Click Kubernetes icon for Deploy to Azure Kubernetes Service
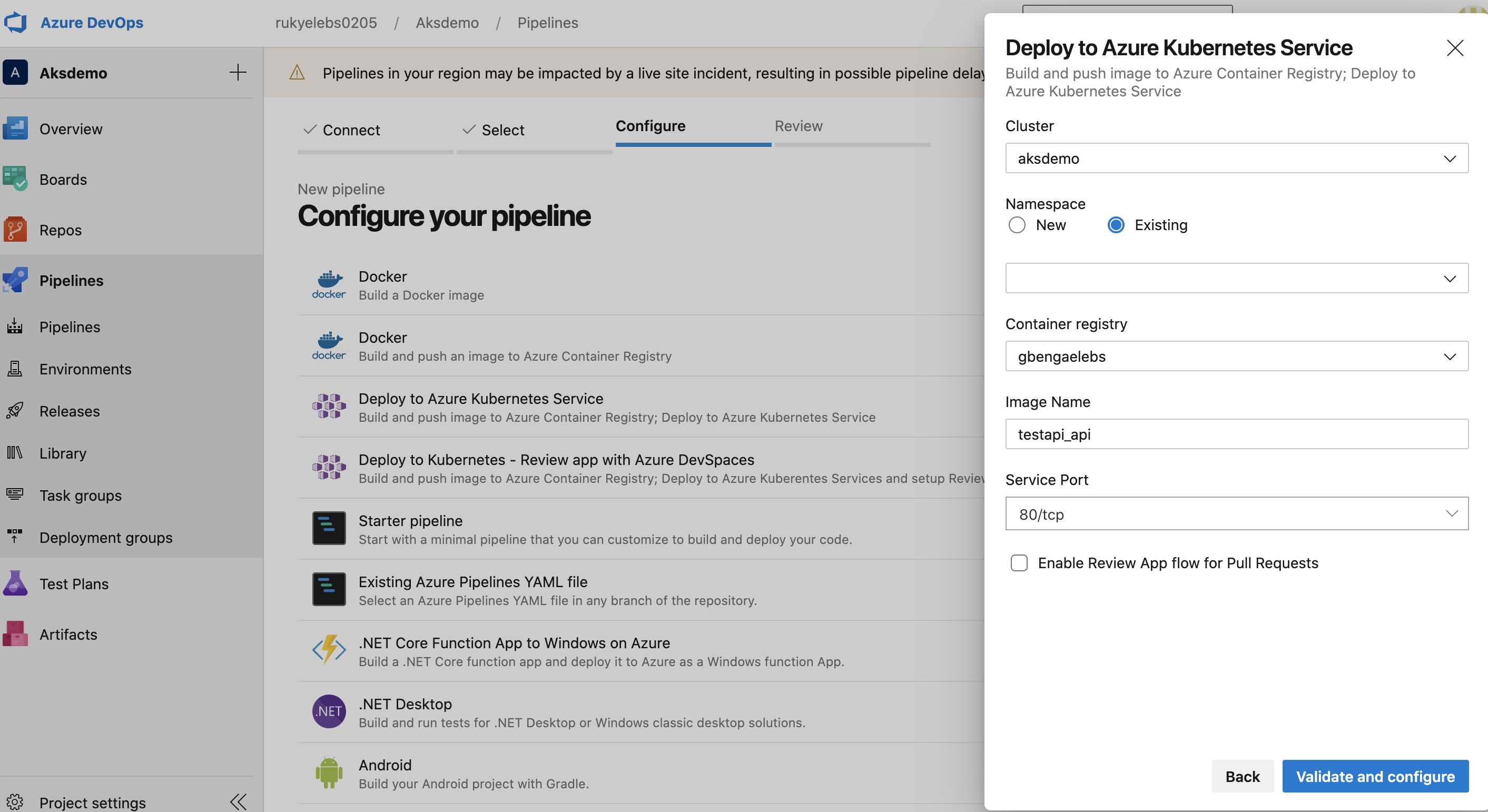 pos(329,407)
